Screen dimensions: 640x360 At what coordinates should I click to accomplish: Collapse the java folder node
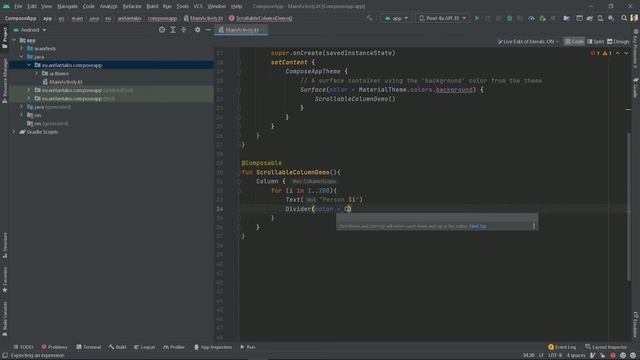tap(22, 57)
